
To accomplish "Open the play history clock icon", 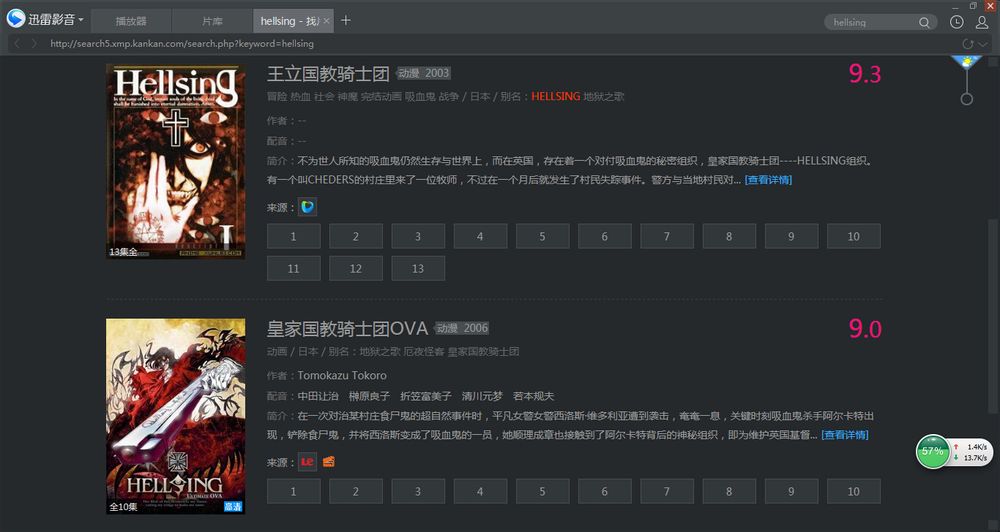I will [x=957, y=22].
